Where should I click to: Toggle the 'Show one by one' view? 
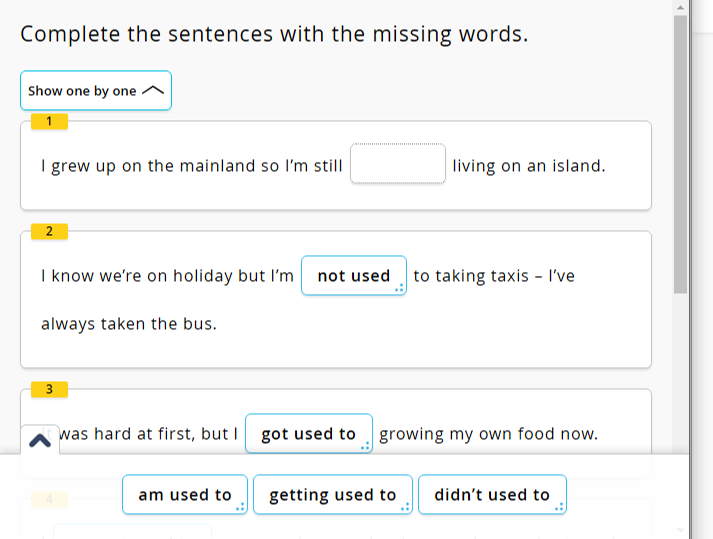95,91
